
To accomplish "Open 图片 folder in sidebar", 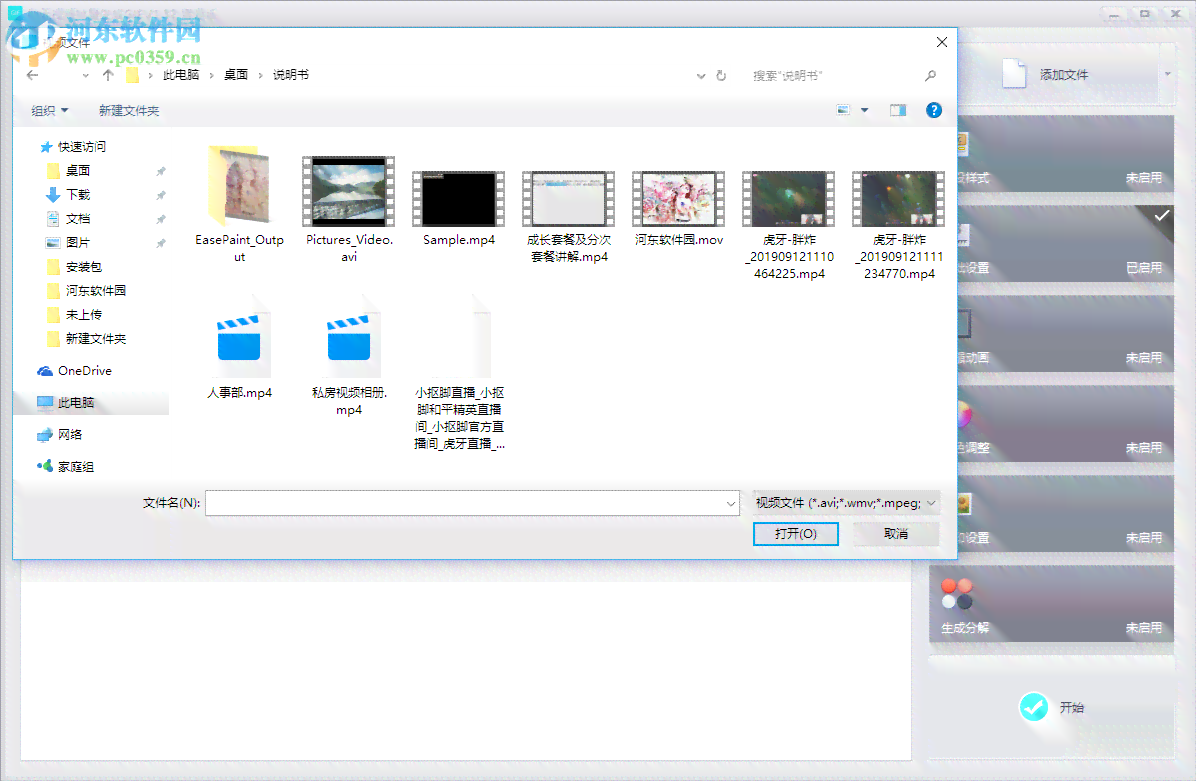I will click(x=78, y=243).
